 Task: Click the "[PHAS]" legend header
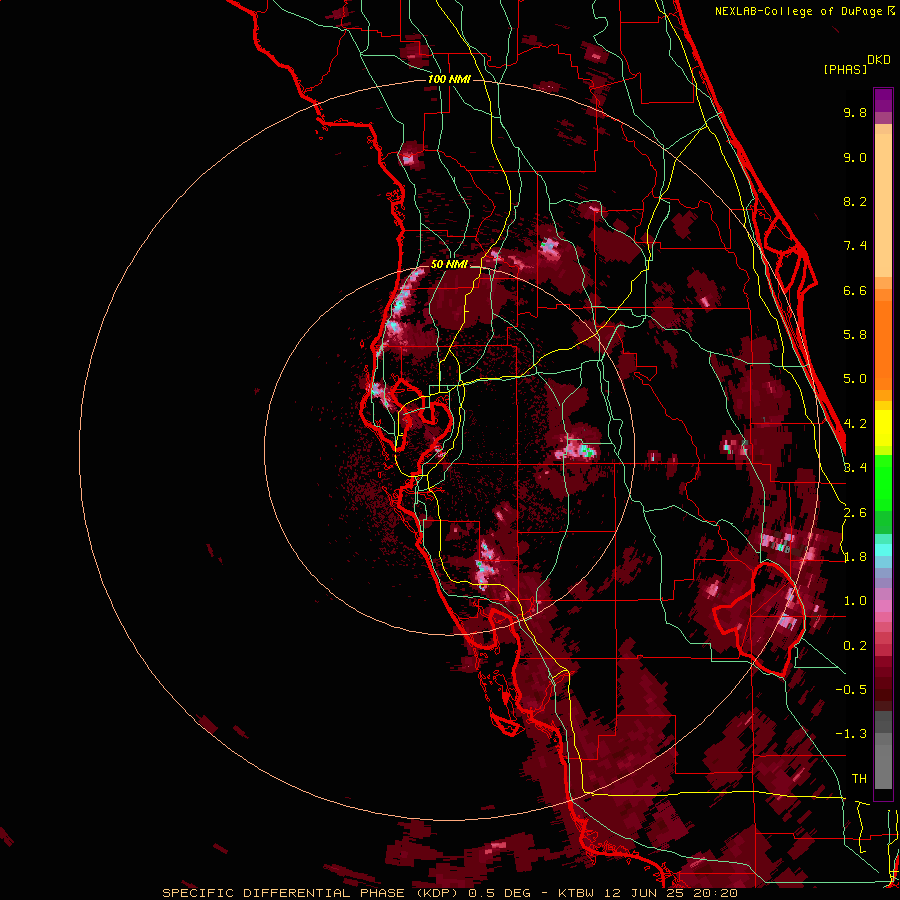(845, 70)
